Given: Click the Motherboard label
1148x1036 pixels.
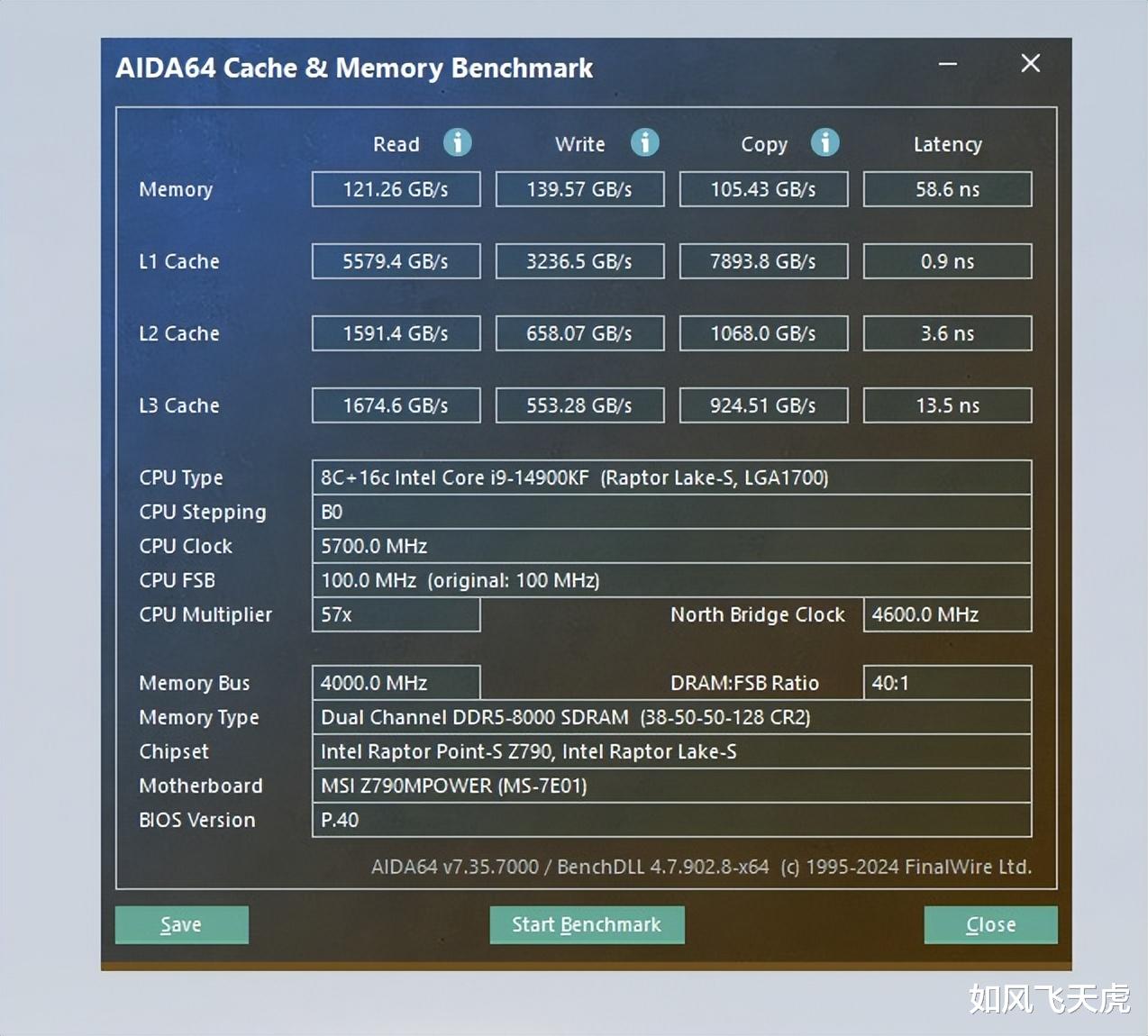Looking at the screenshot, I should 201,786.
